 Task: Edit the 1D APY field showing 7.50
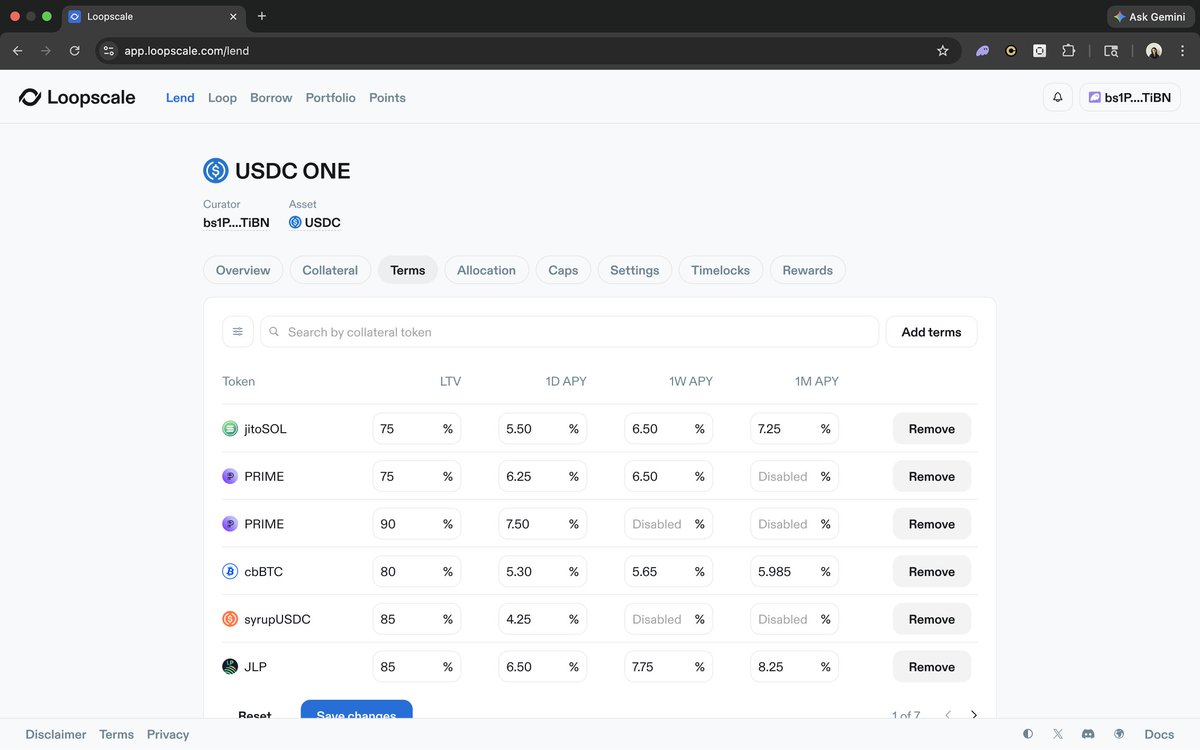coord(542,524)
